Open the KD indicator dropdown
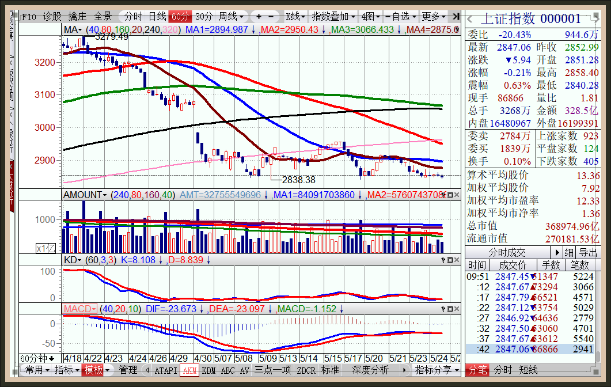This screenshot has height=387, width=611. pyautogui.click(x=72, y=260)
